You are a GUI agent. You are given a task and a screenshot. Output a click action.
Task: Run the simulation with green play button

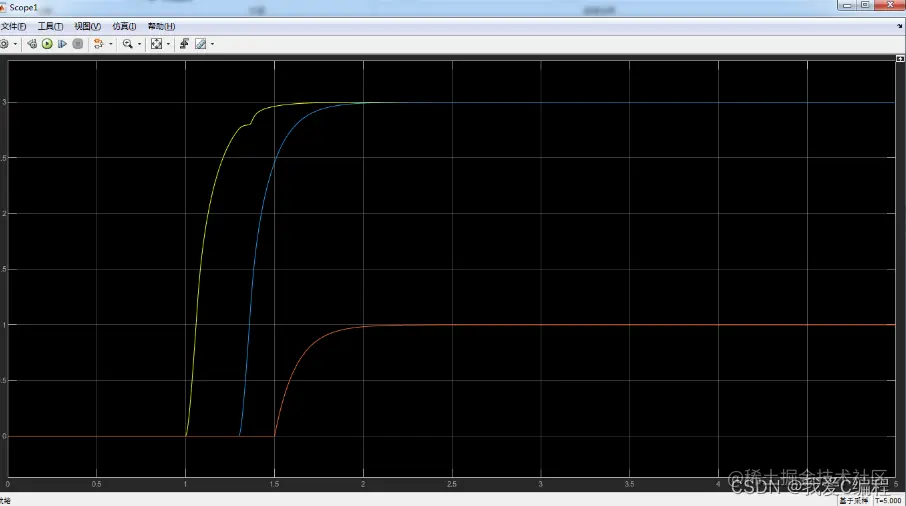point(47,44)
